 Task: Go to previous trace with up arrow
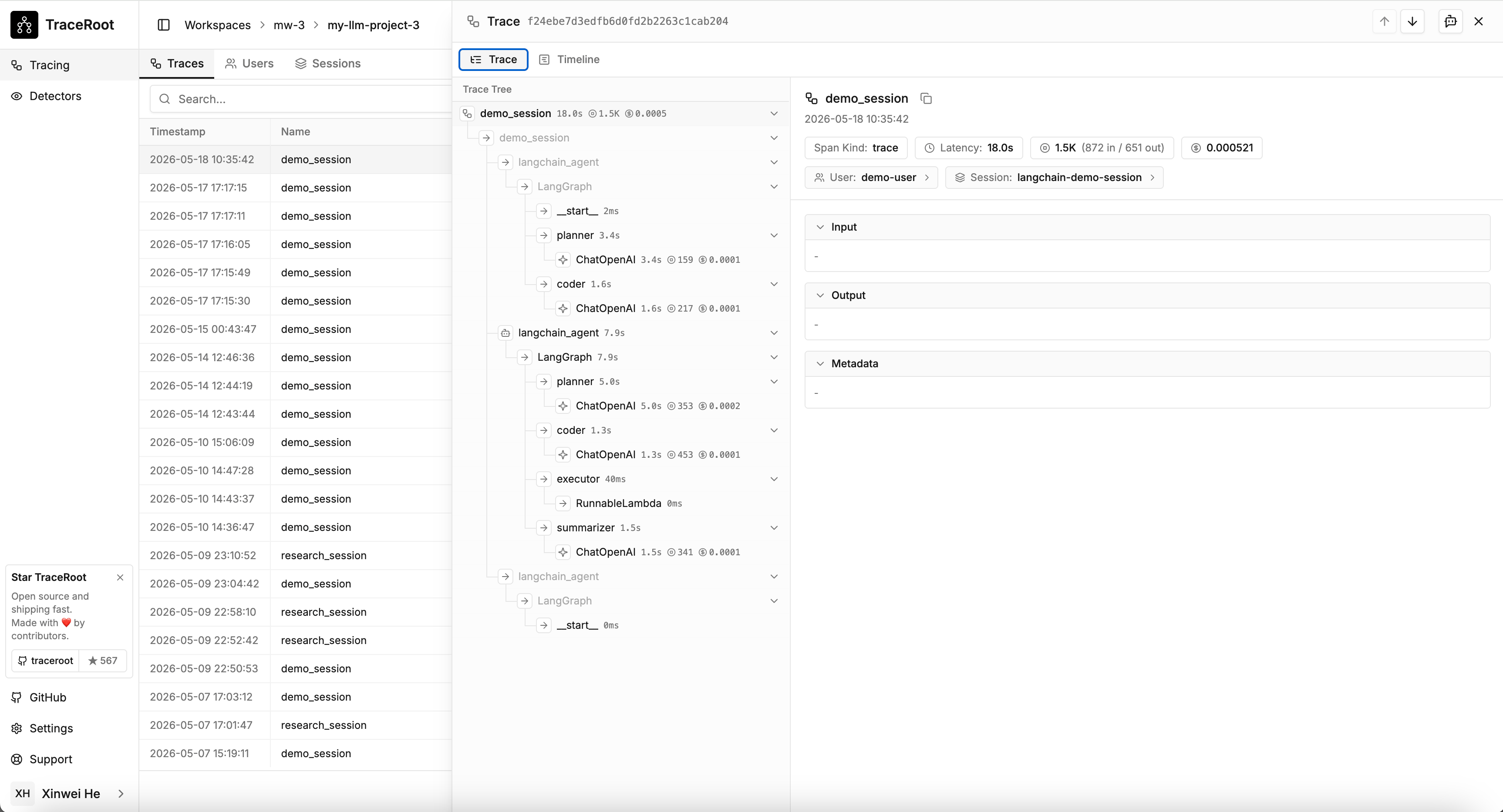point(1384,22)
